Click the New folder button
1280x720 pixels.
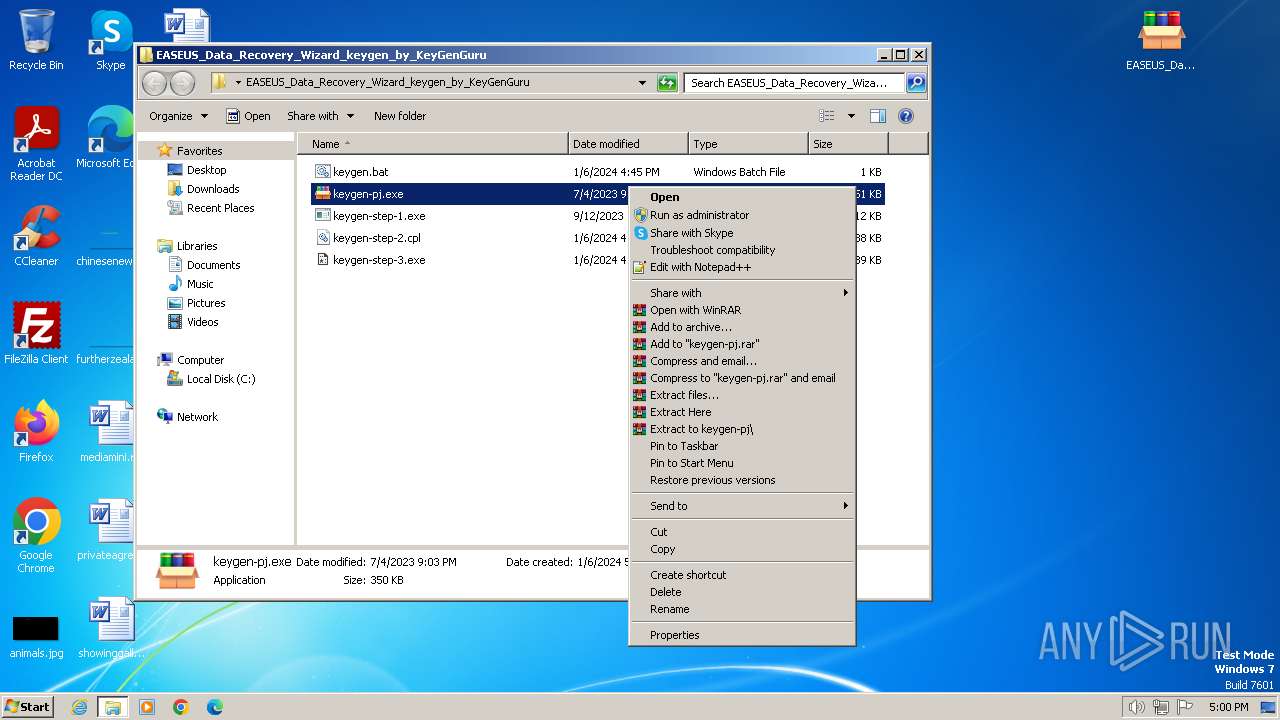click(400, 116)
